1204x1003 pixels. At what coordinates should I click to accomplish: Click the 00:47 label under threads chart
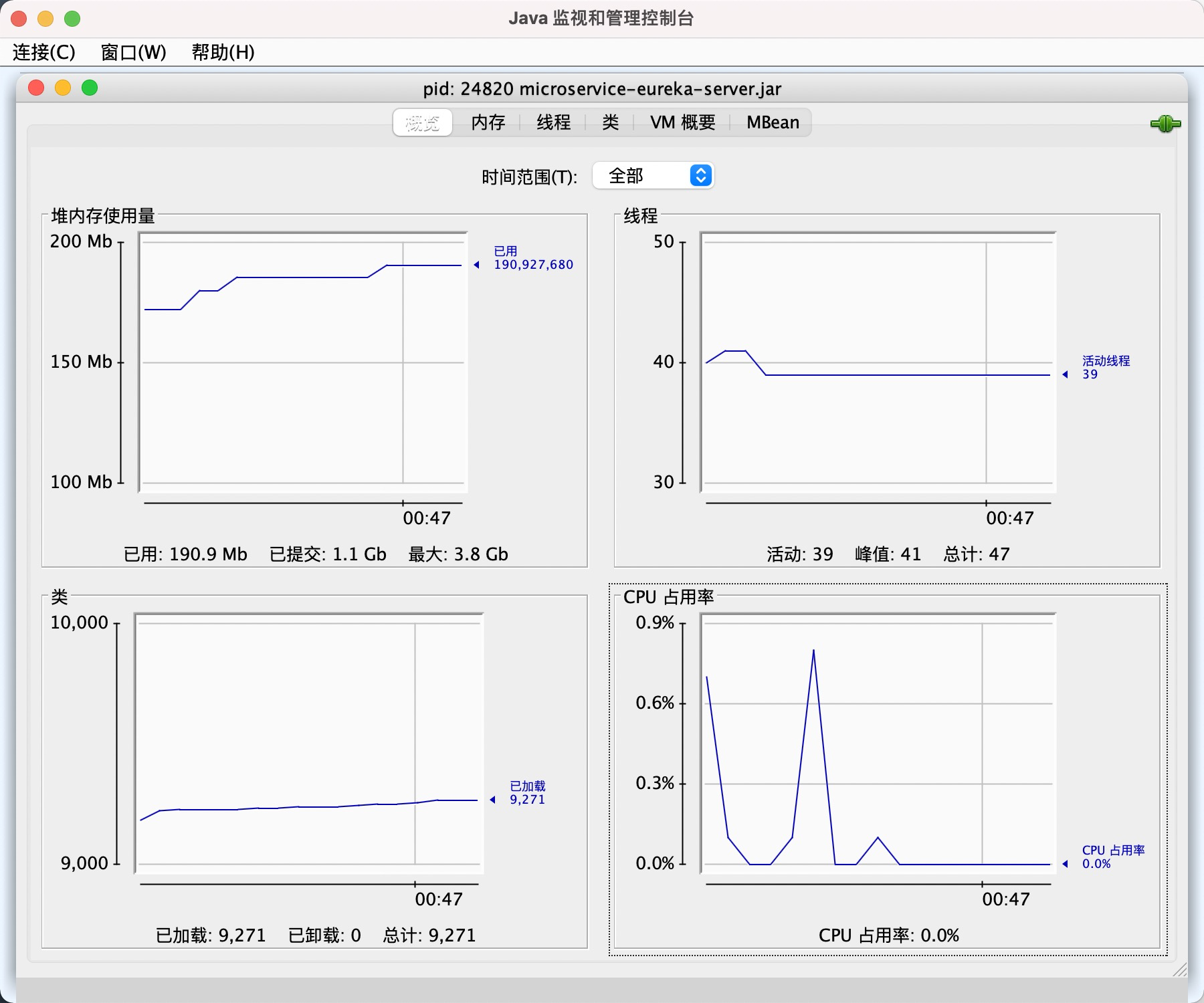[1010, 518]
